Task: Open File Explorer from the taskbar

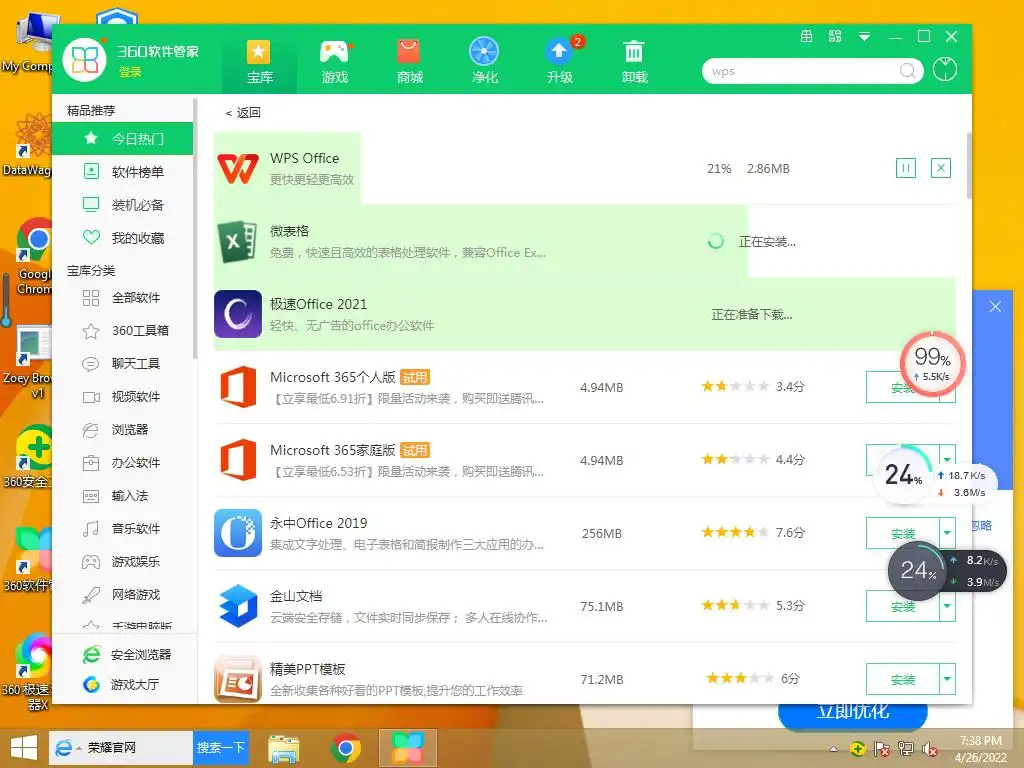Action: click(284, 748)
